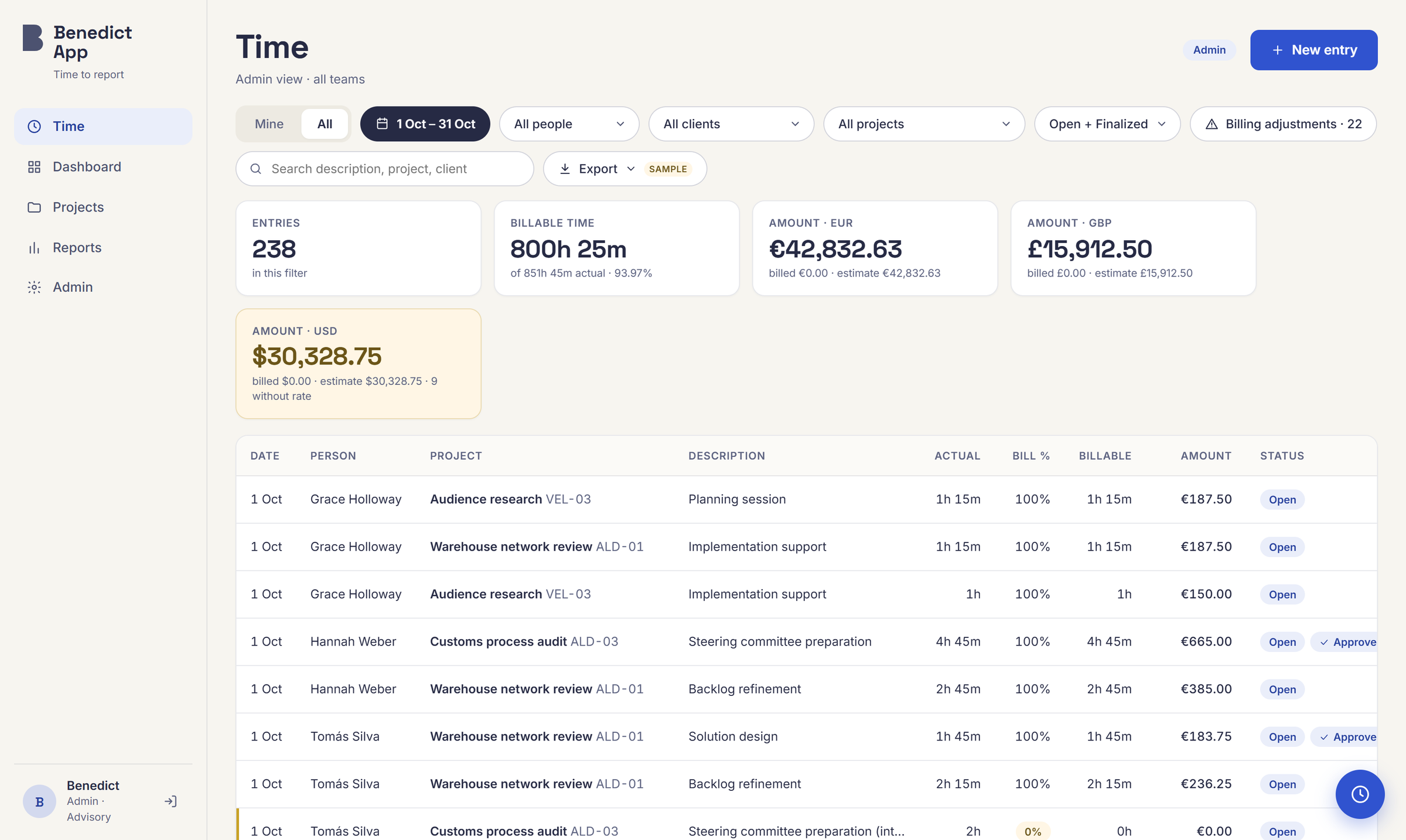Select the Backlog refinement row for Hannah Weber
This screenshot has height=840, width=1406.
coord(806,689)
